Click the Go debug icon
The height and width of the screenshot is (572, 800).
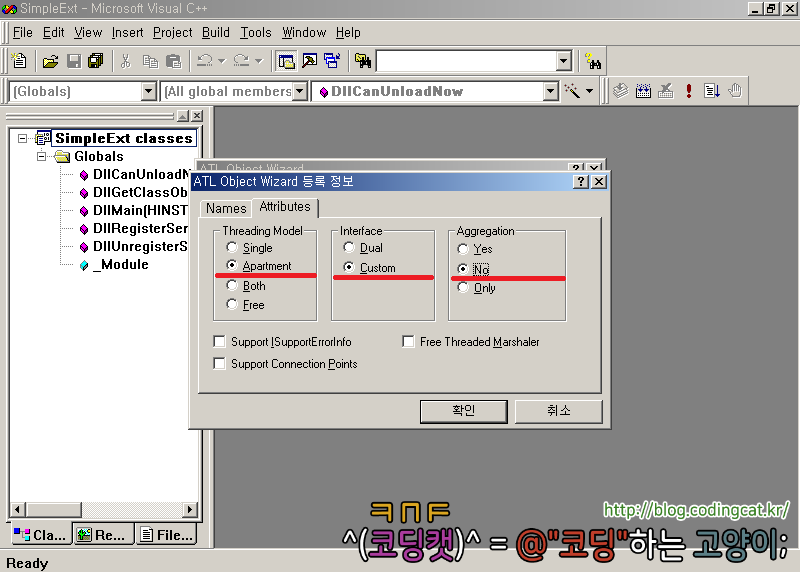pos(712,91)
